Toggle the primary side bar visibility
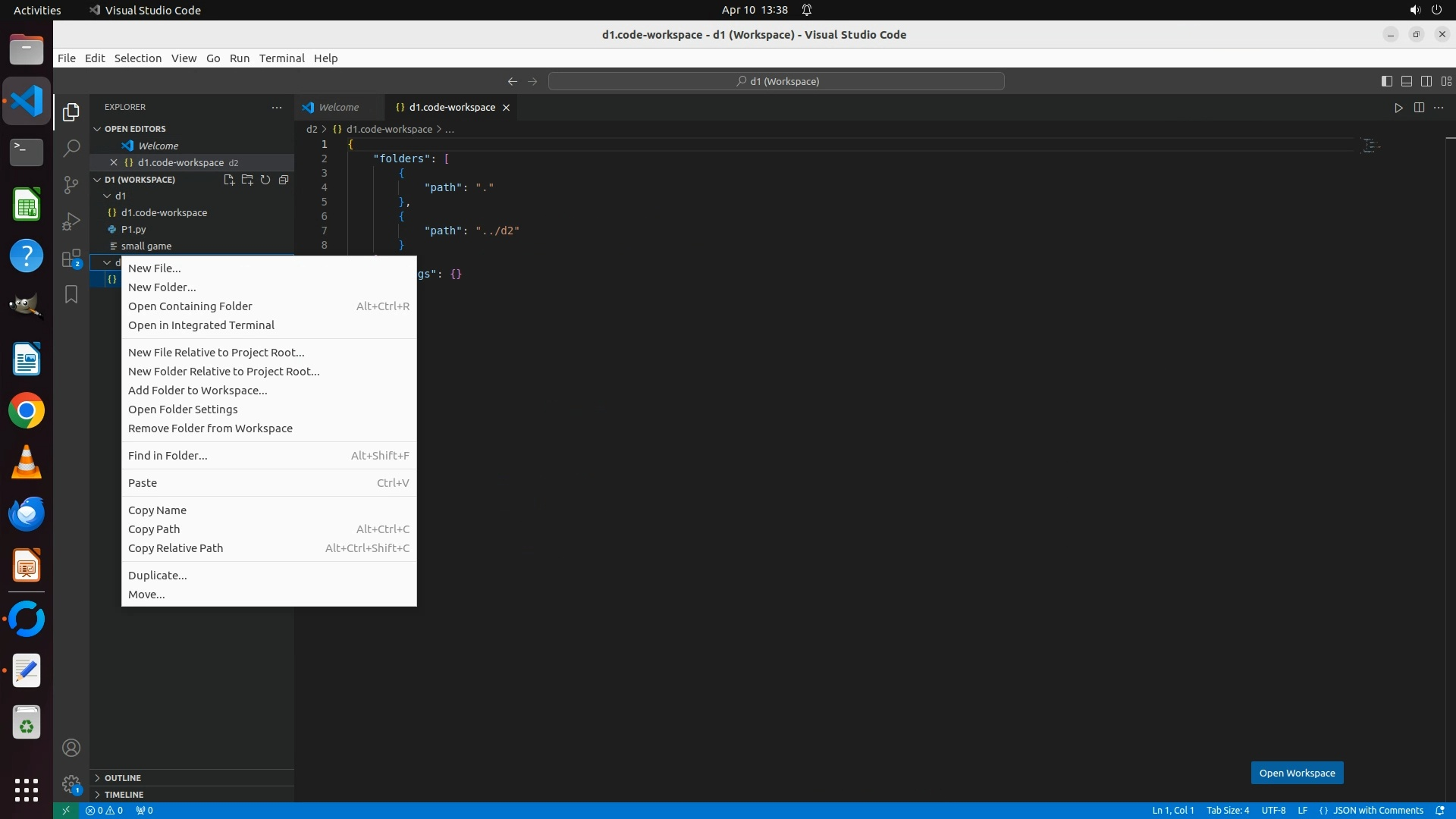This screenshot has height=819, width=1456. coord(1387,81)
